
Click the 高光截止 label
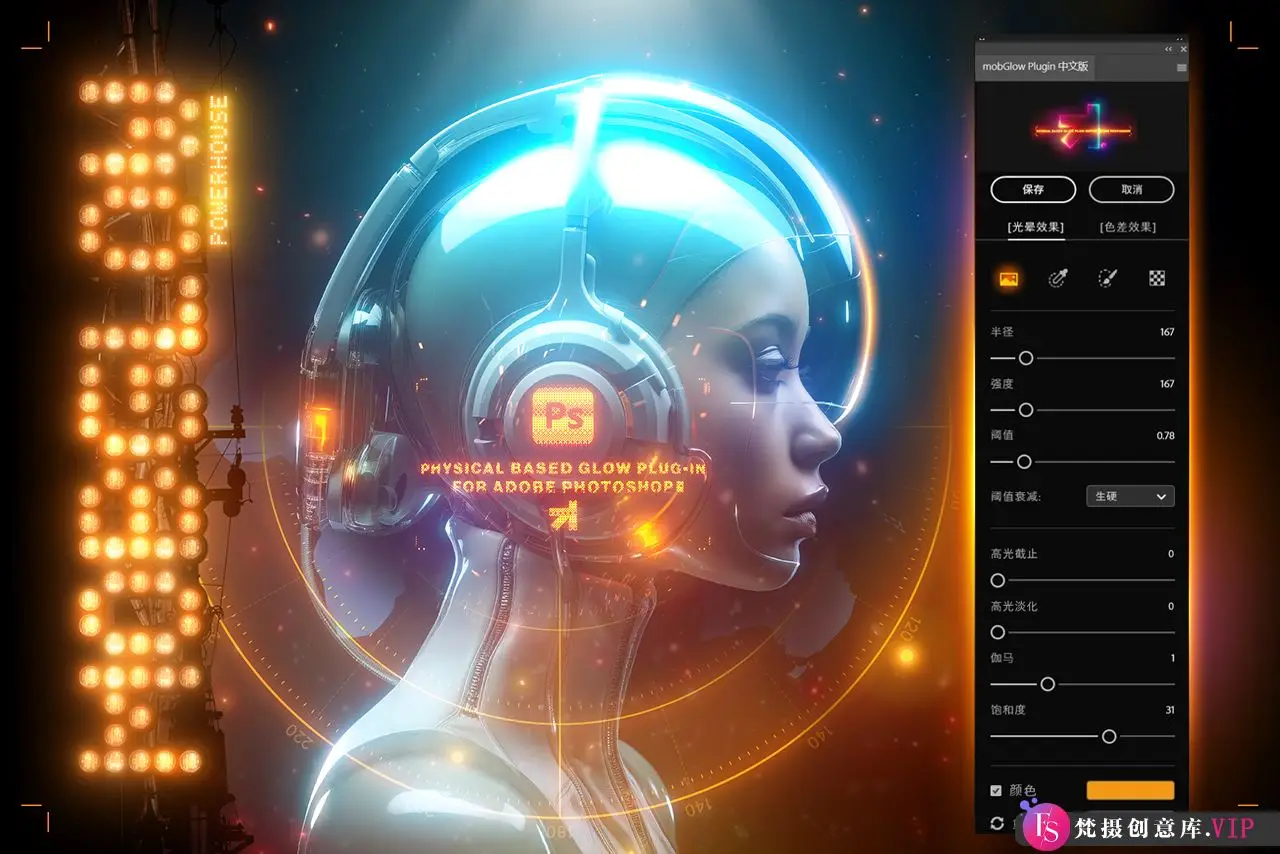1013,554
